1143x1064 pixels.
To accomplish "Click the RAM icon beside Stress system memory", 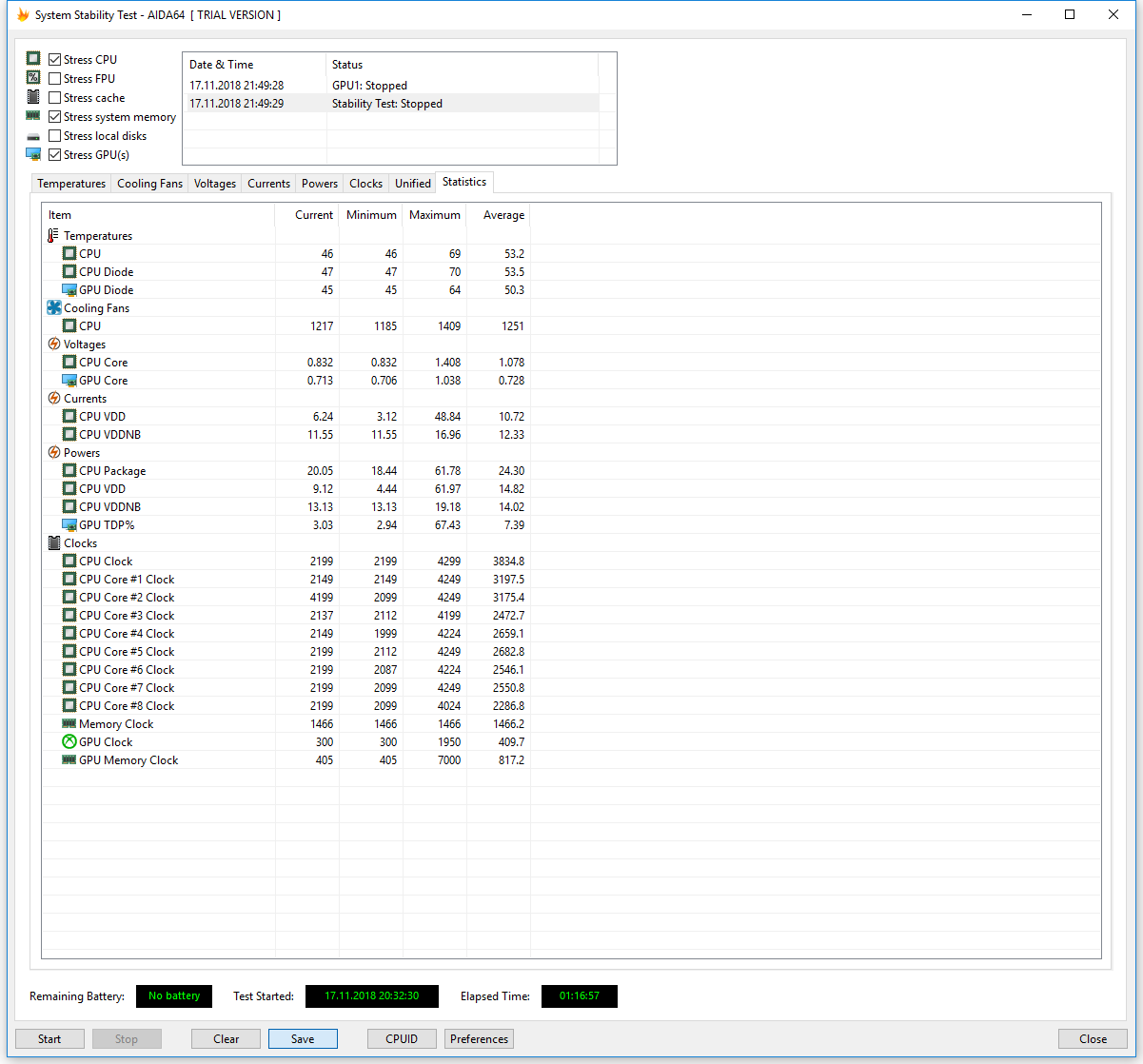I will 33,116.
